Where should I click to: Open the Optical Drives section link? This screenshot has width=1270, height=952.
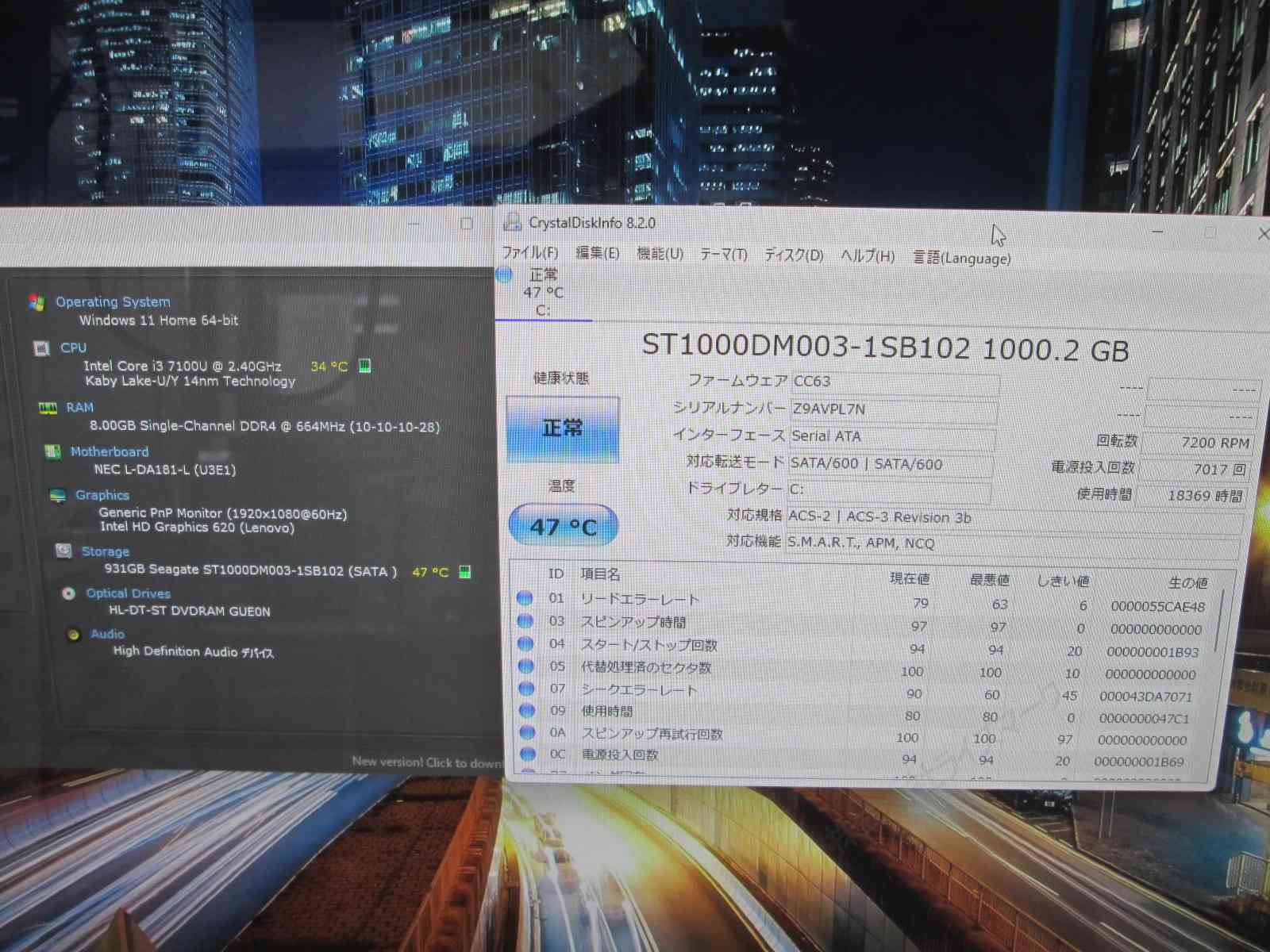(x=128, y=593)
